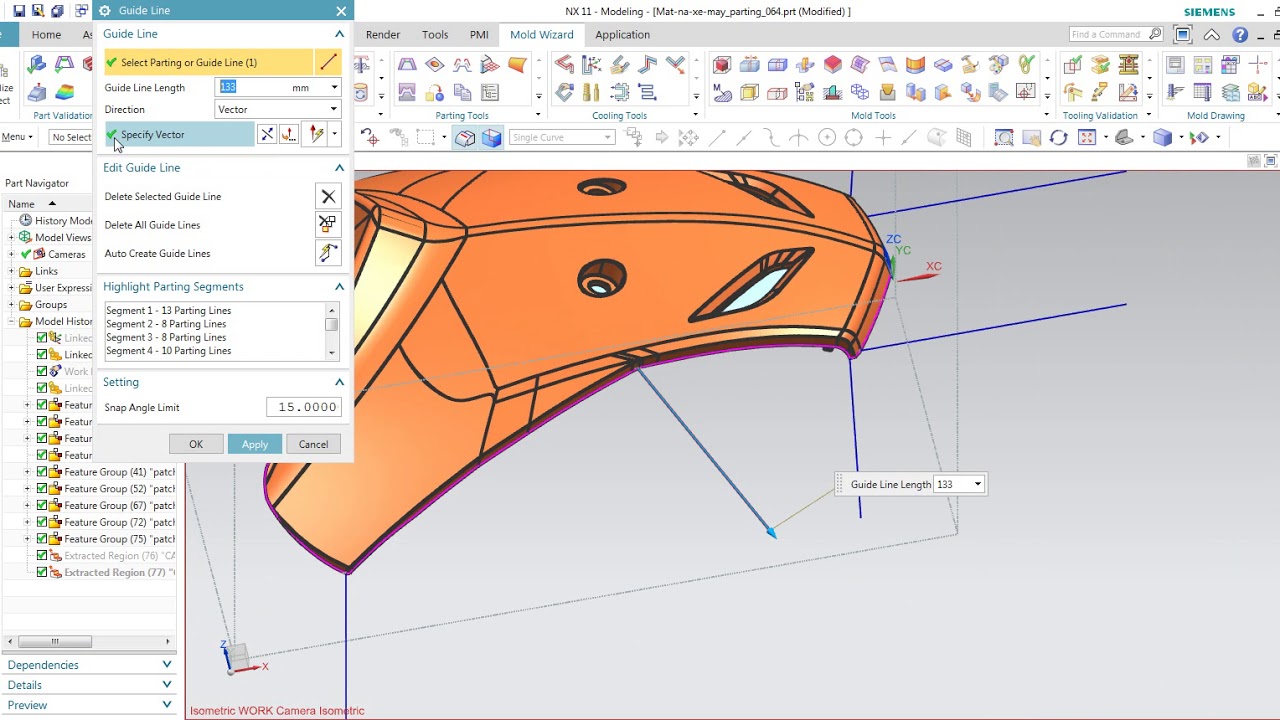Collapse the Guide Line section
1280x720 pixels.
pos(339,34)
